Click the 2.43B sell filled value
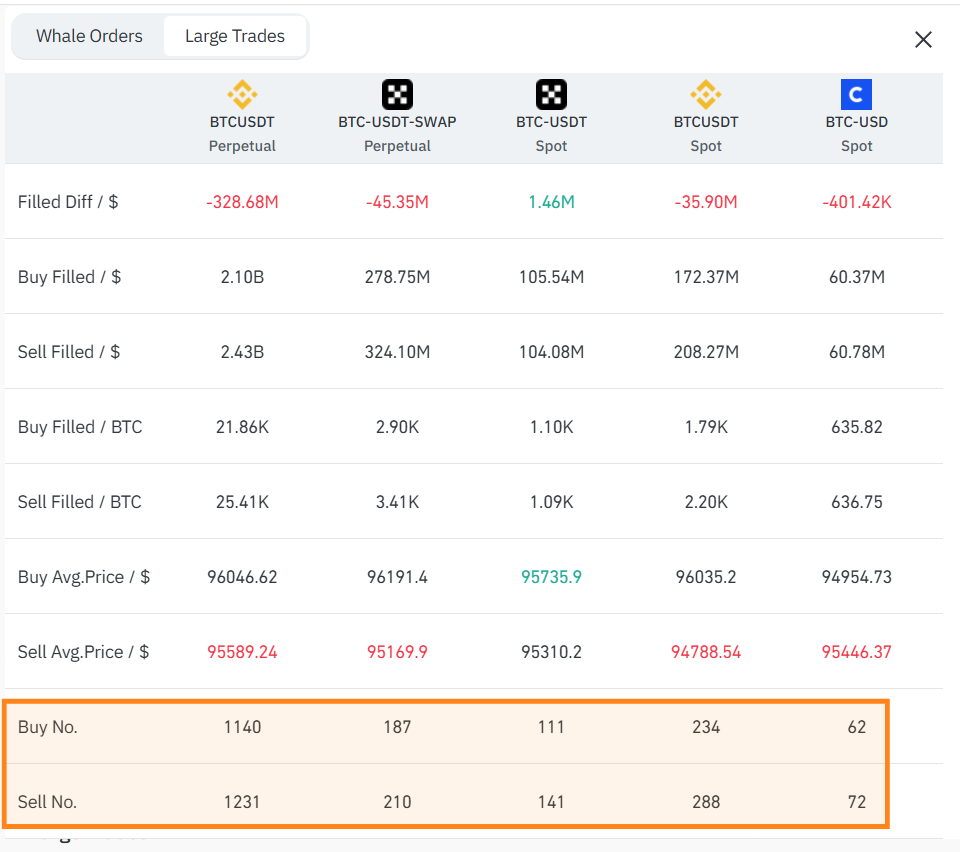 coord(242,352)
